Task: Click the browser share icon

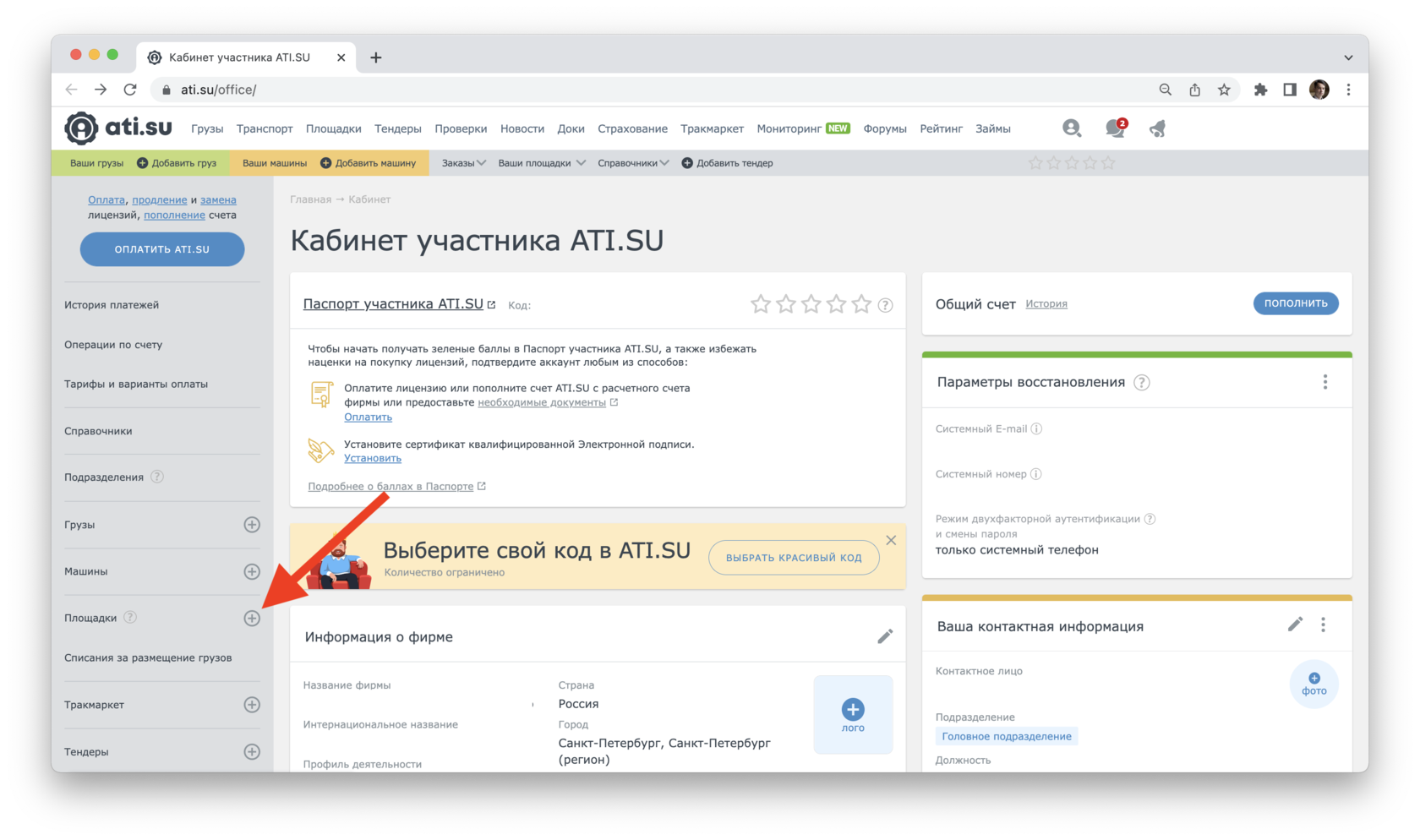Action: pyautogui.click(x=1194, y=90)
